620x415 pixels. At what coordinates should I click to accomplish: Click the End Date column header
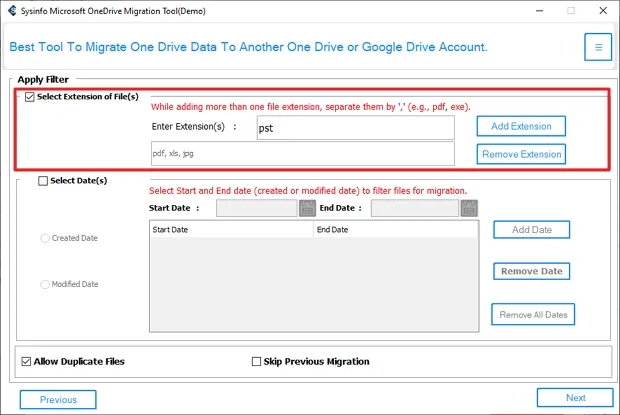(x=395, y=230)
